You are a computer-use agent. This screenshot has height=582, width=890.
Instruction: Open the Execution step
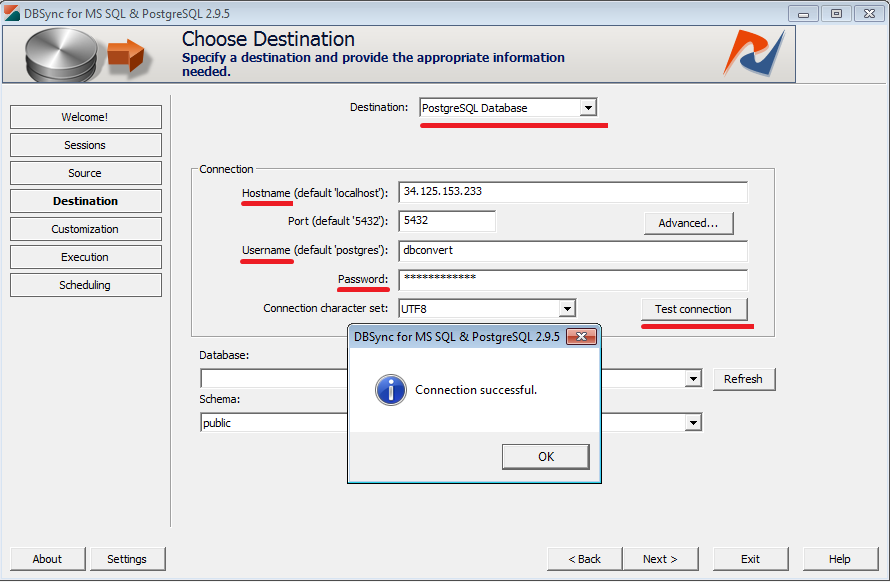coord(86,257)
